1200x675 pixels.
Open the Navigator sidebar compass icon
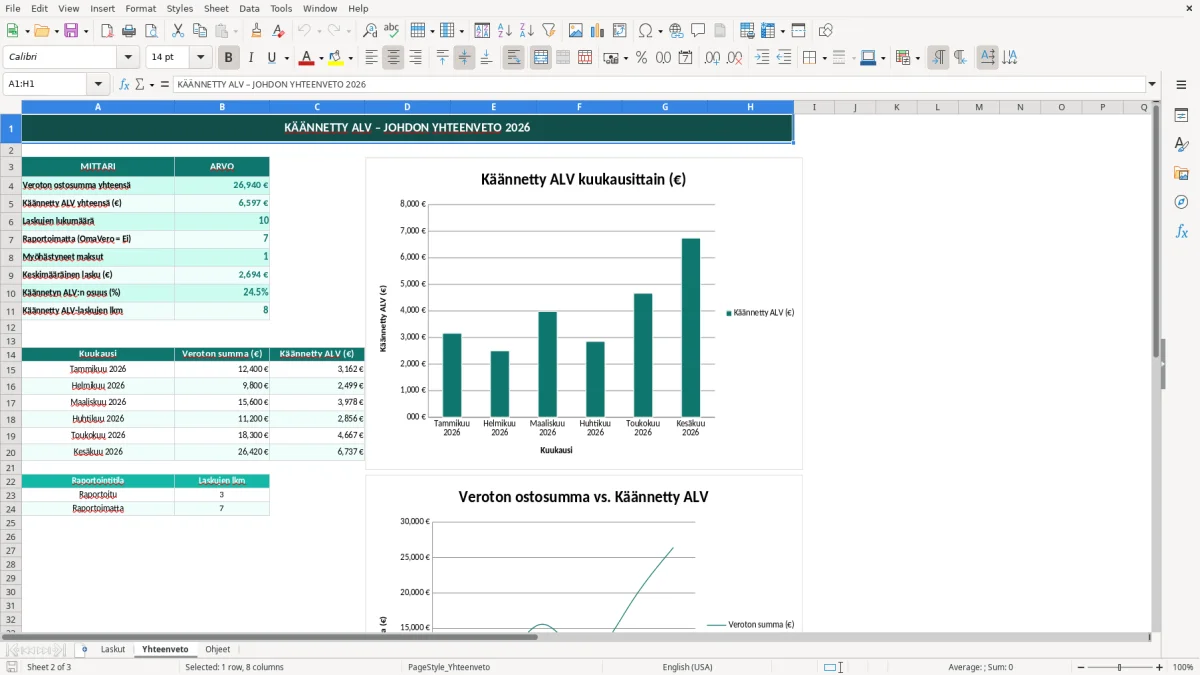click(1181, 202)
